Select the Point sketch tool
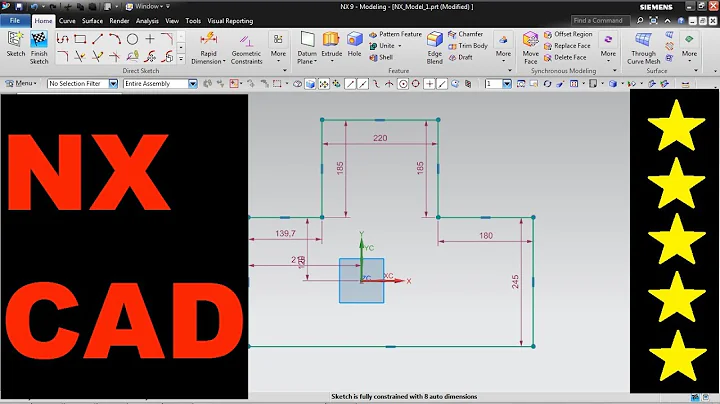This screenshot has width=720, height=404. [x=150, y=39]
